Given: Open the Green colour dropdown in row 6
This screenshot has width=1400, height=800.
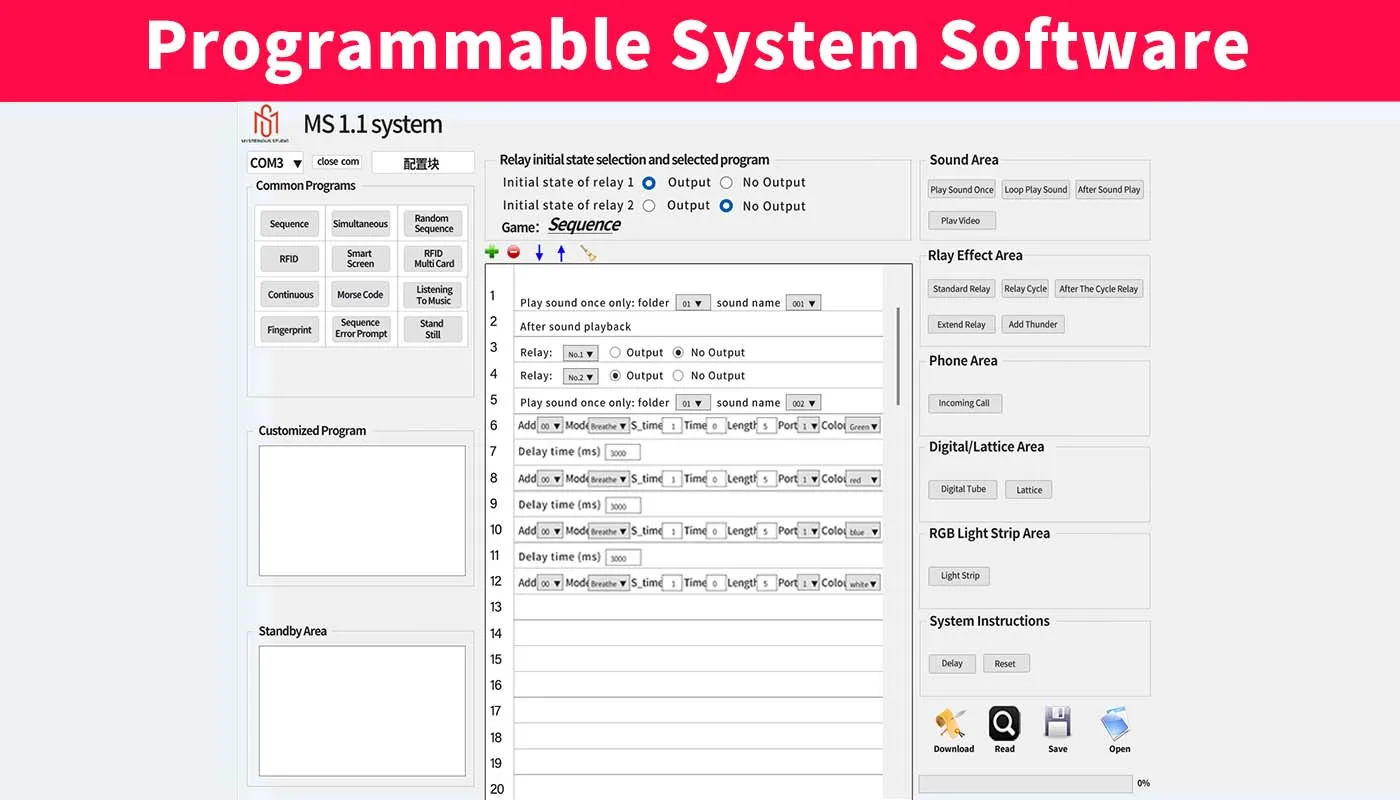Looking at the screenshot, I should click(x=863, y=426).
